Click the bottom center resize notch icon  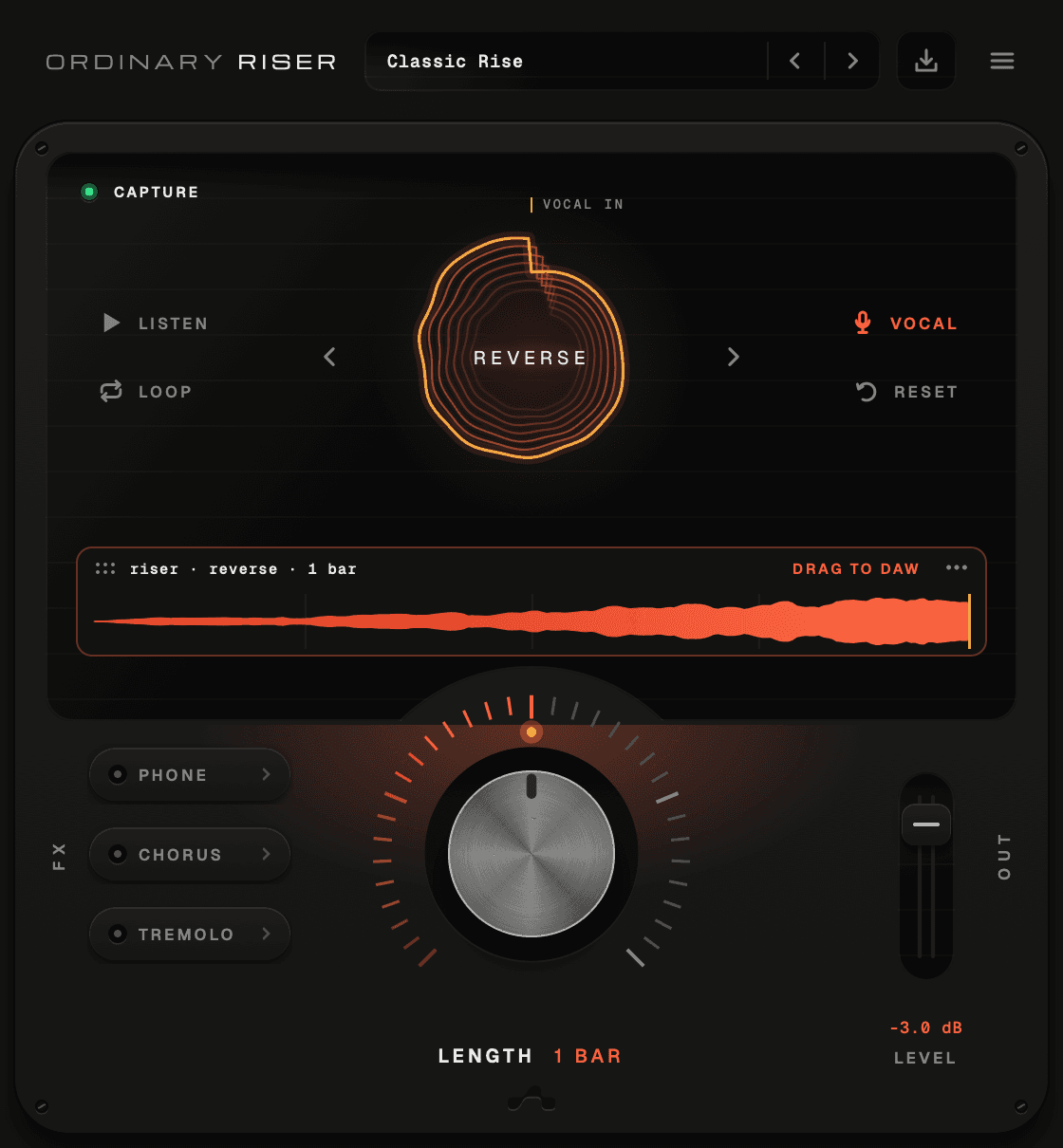point(531,1100)
